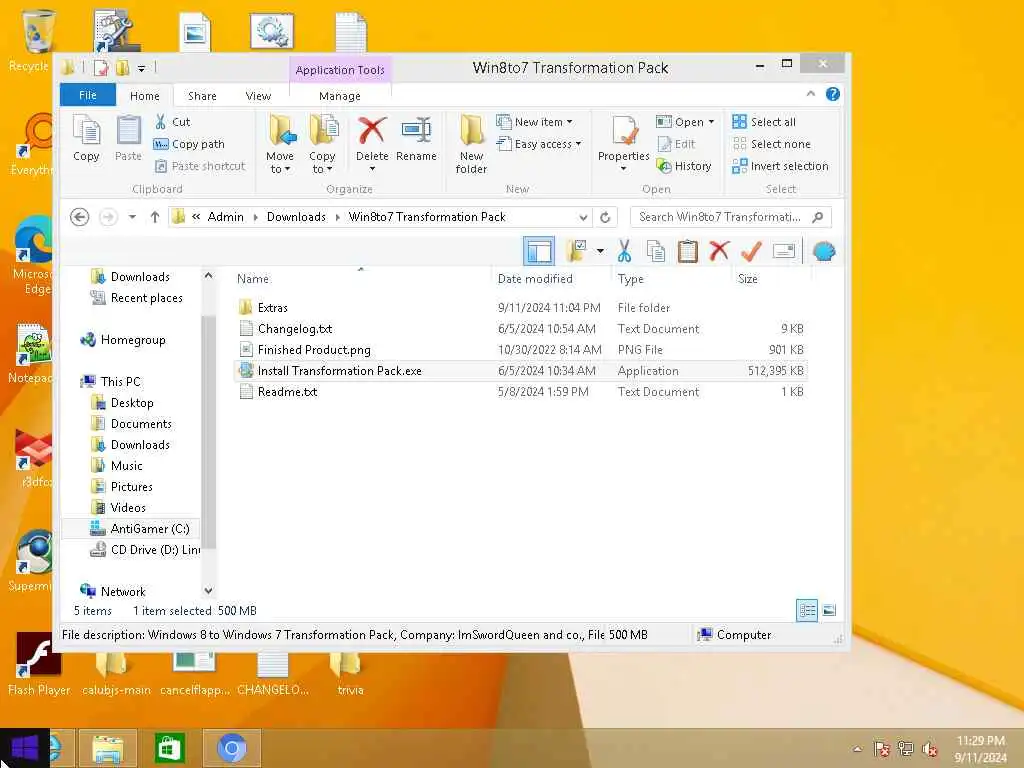Toggle the navigation pane from the Classic toolbar

pos(539,251)
